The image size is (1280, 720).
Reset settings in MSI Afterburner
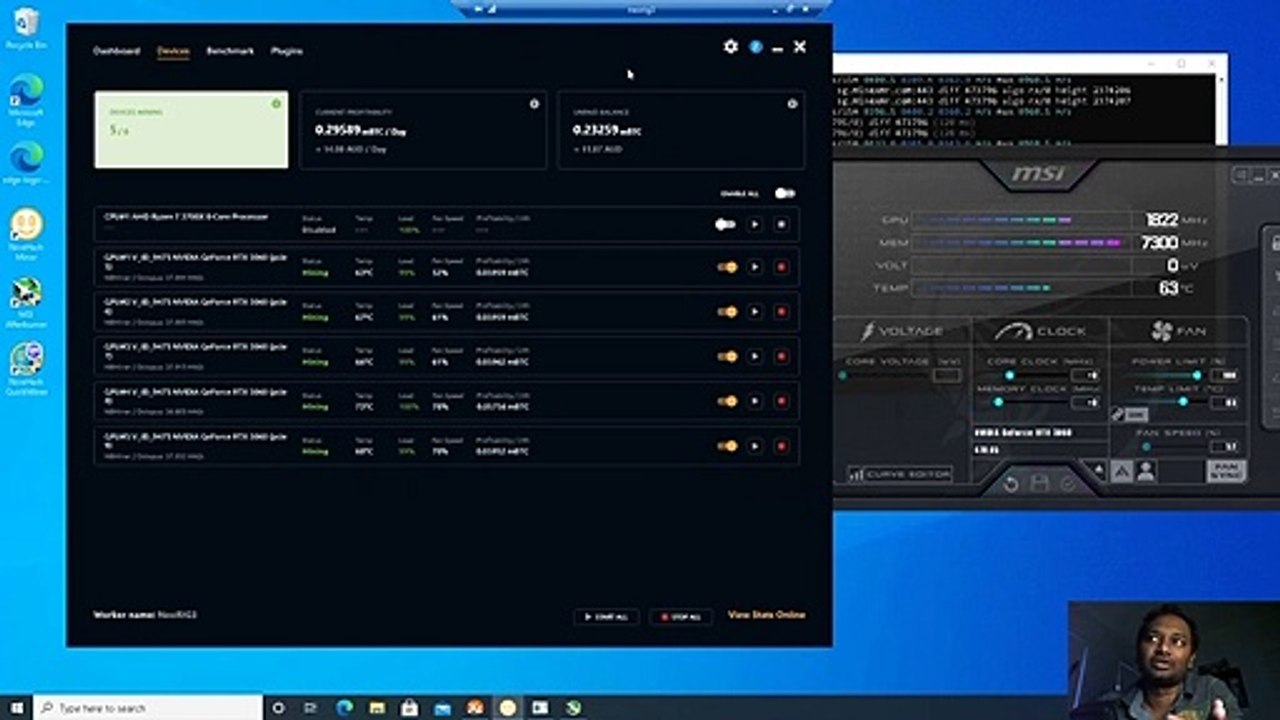[1011, 484]
